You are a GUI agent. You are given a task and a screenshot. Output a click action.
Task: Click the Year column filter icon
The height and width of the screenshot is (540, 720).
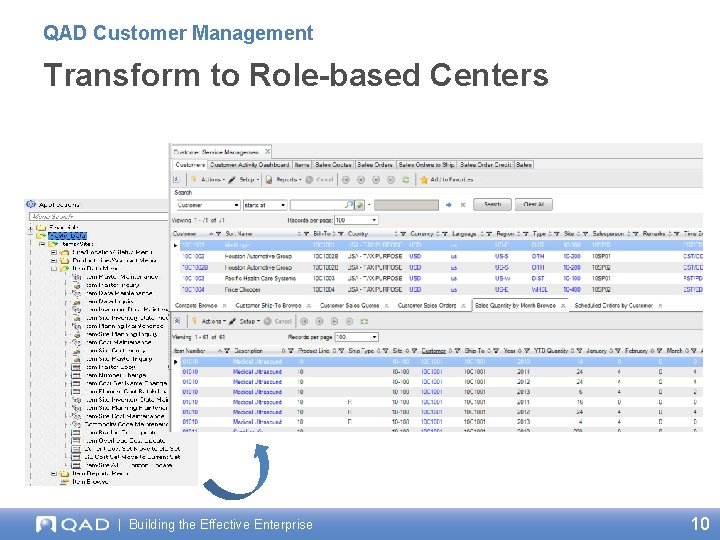[x=527, y=351]
